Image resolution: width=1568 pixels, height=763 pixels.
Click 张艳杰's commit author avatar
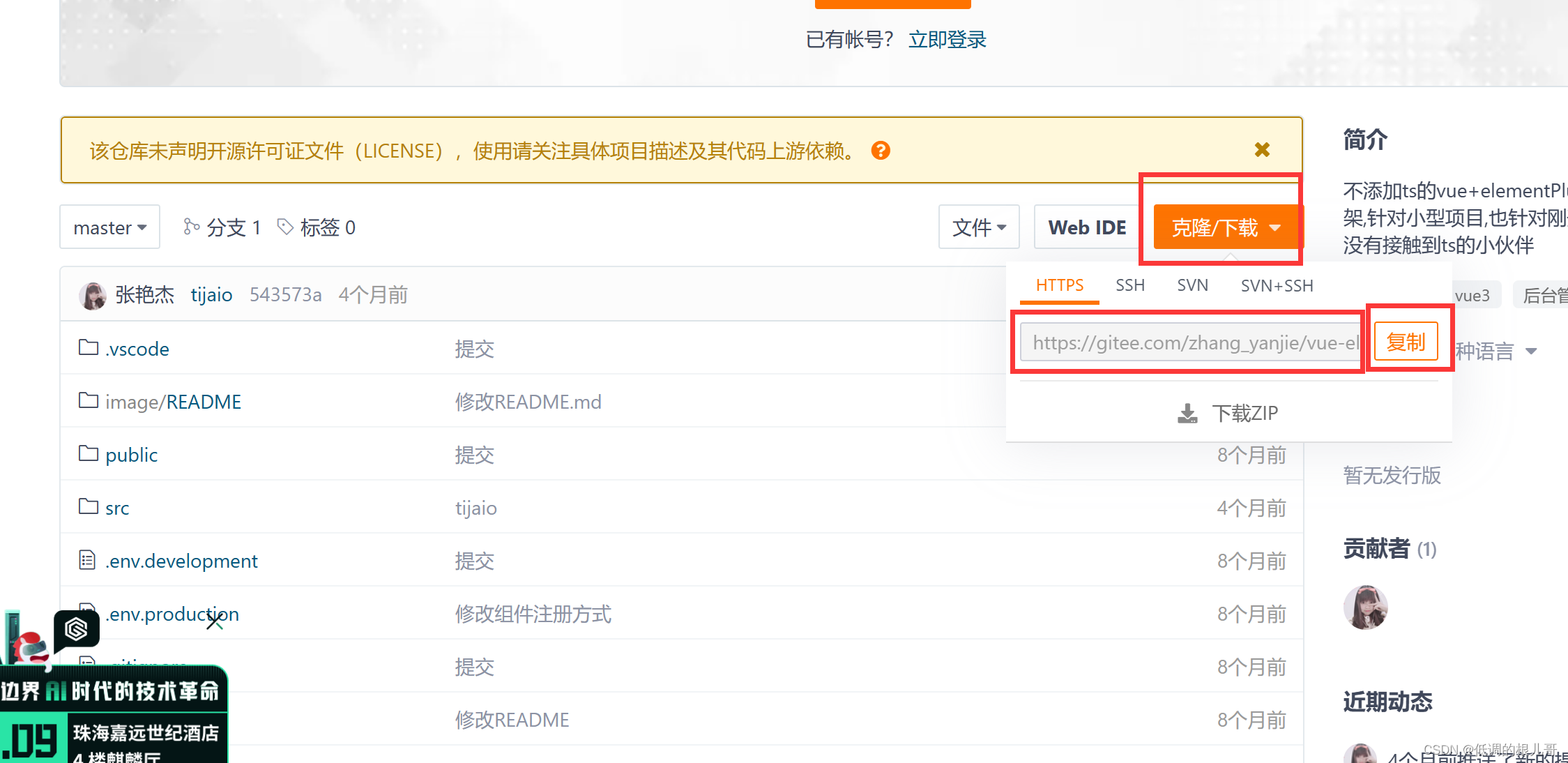[93, 296]
